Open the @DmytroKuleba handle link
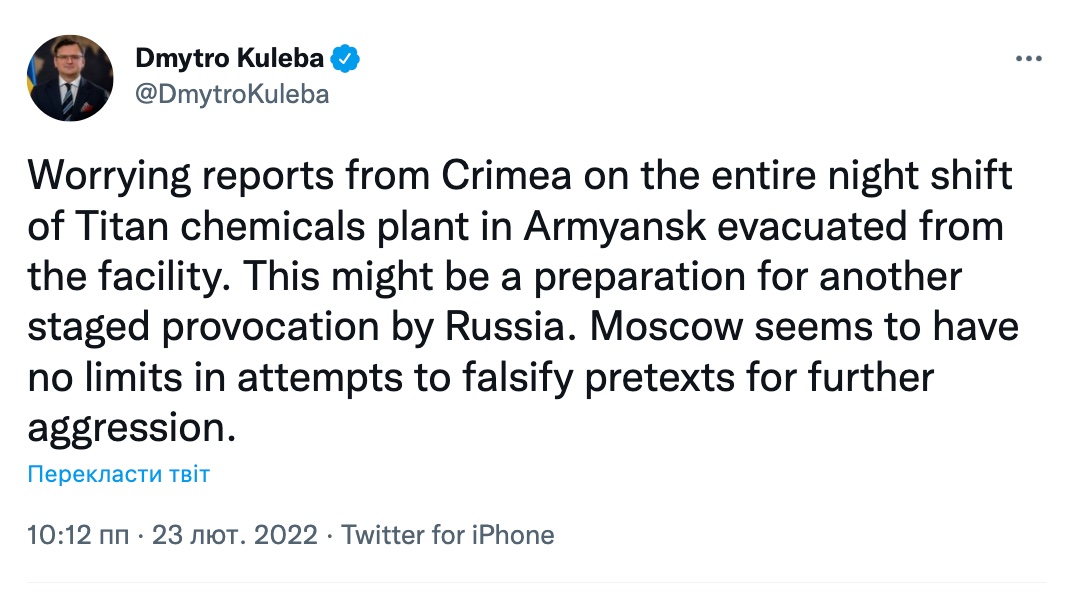The width and height of the screenshot is (1072, 602). pyautogui.click(x=232, y=94)
